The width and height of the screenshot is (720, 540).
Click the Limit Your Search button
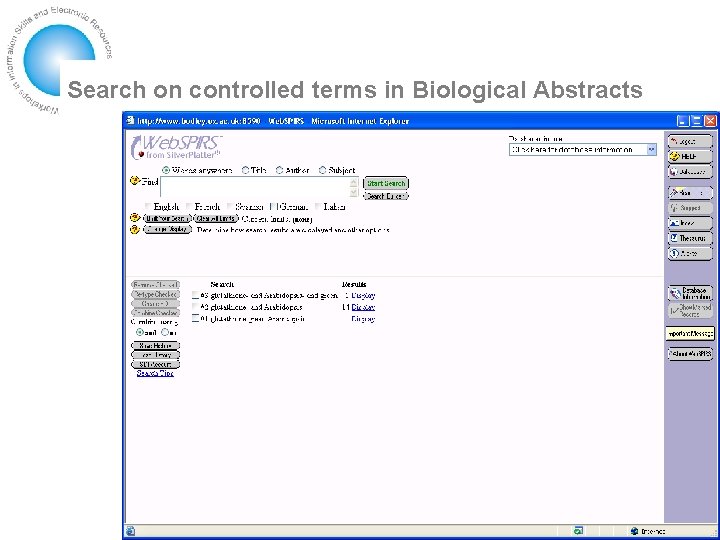tap(167, 219)
